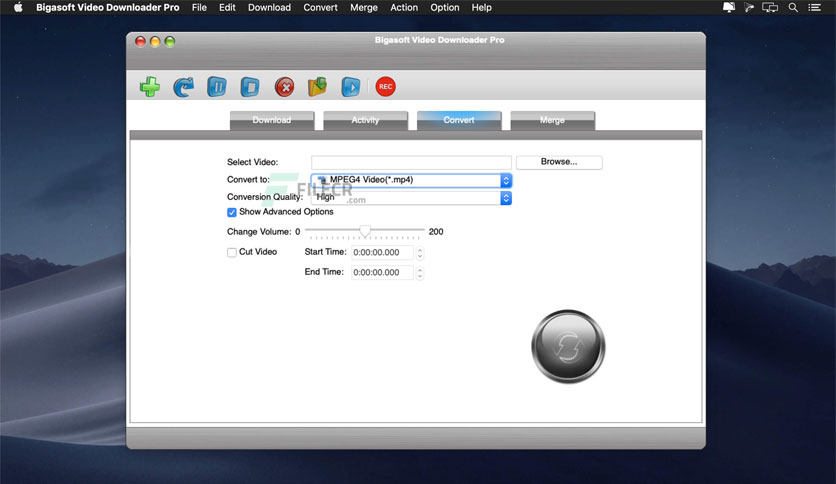Open the Edit menu
The width and height of the screenshot is (836, 484).
click(x=227, y=7)
